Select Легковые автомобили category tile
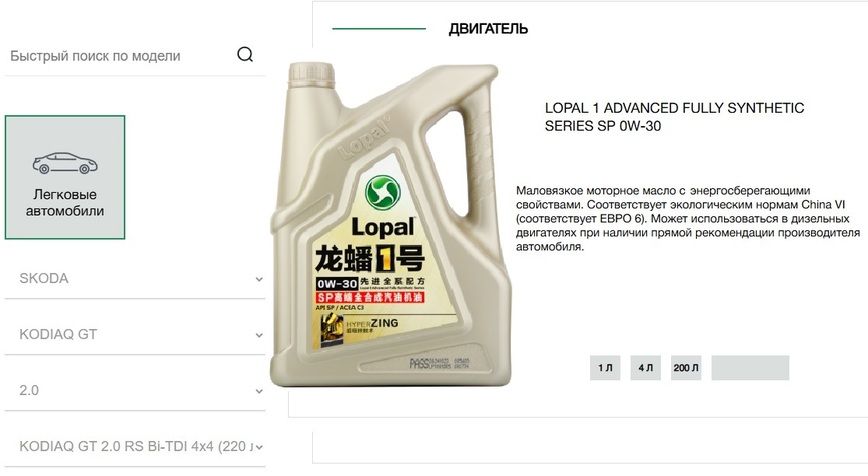Viewport: 868px width, 476px height. pos(65,177)
